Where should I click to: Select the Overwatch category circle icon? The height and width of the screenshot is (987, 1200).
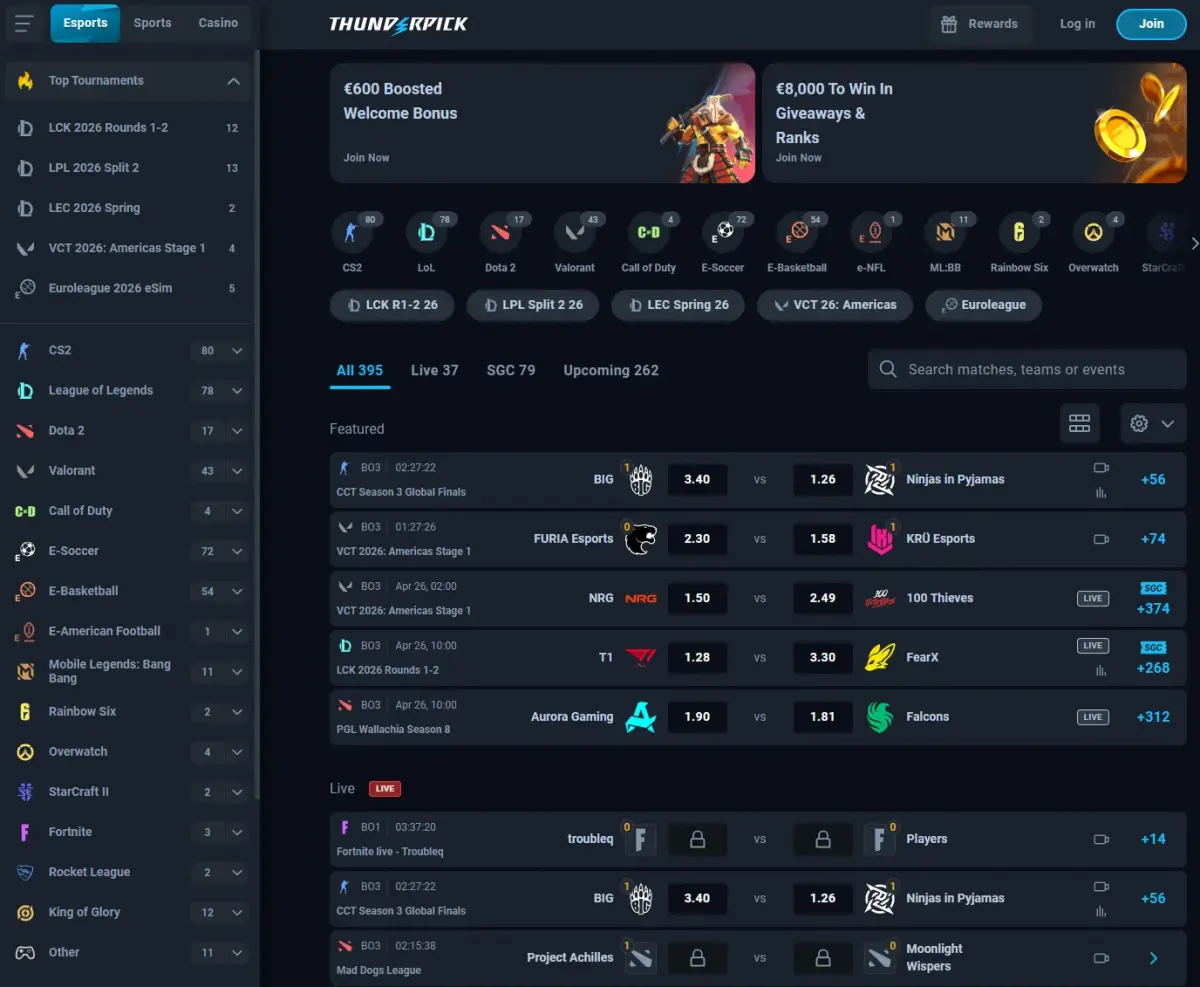pyautogui.click(x=1093, y=232)
